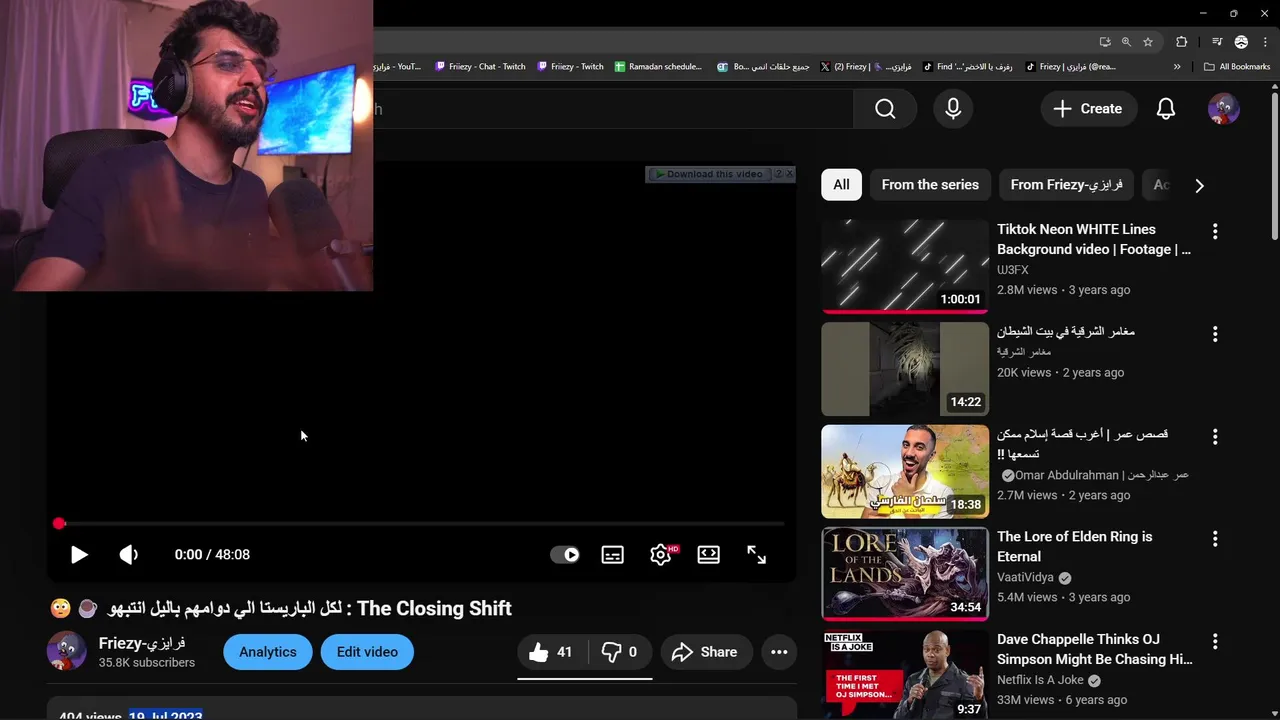
Task: Close the Download this video overlay
Action: coord(788,174)
